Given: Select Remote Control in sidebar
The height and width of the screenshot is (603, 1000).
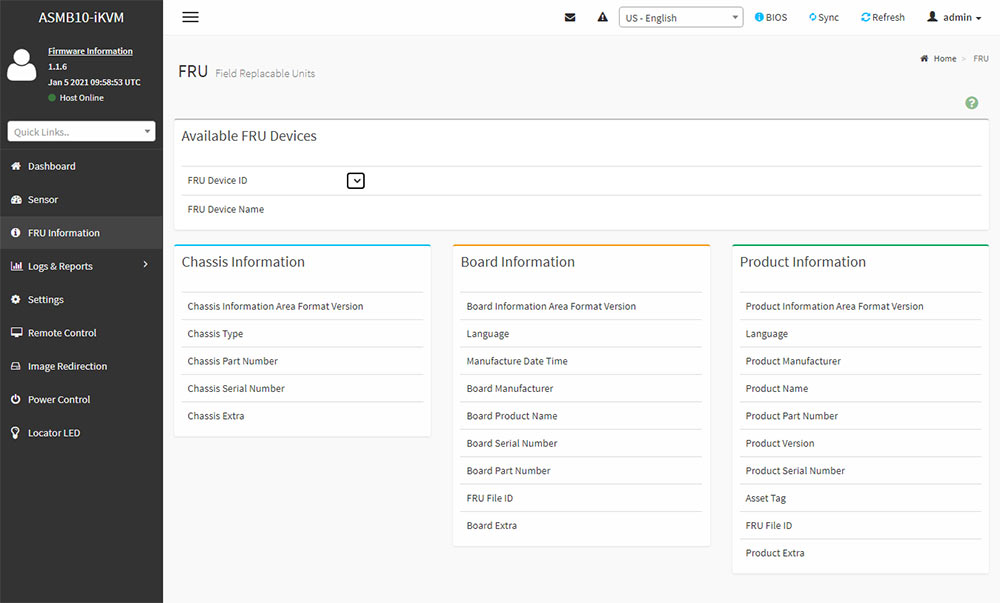Looking at the screenshot, I should [x=61, y=333].
